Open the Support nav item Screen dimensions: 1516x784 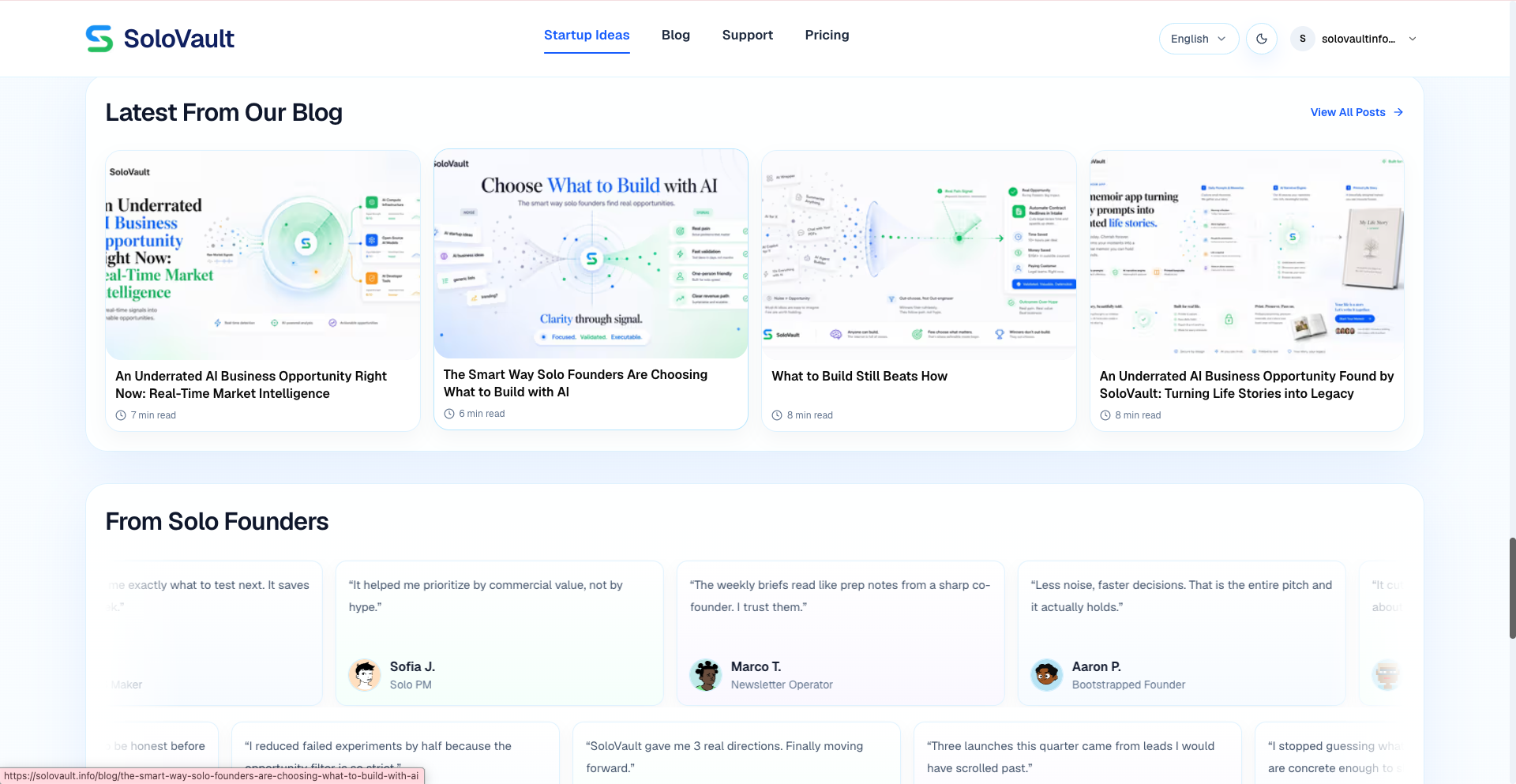pyautogui.click(x=748, y=35)
